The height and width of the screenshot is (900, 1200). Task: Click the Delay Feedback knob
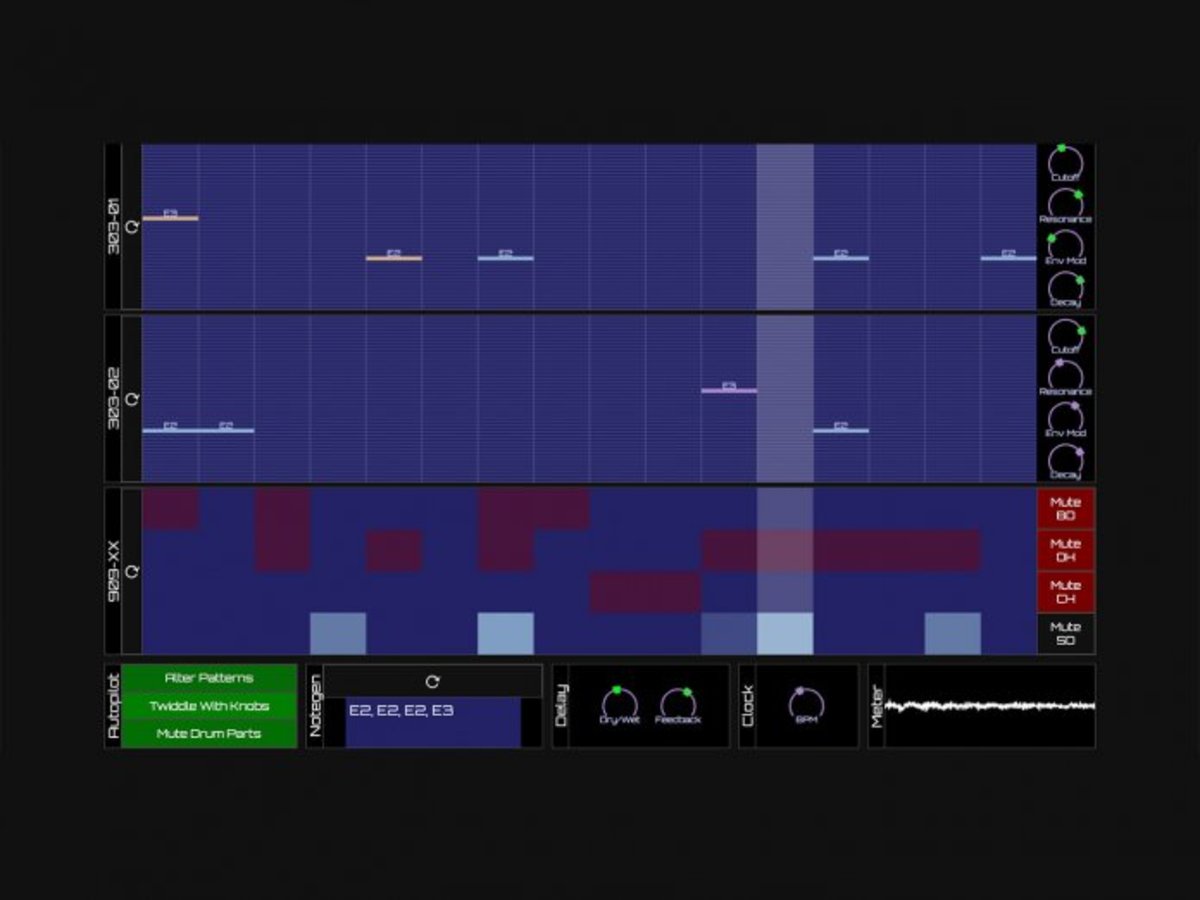point(678,704)
